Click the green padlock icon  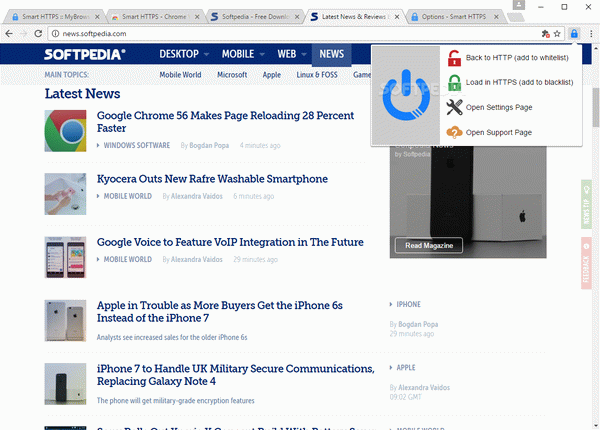[x=454, y=83]
